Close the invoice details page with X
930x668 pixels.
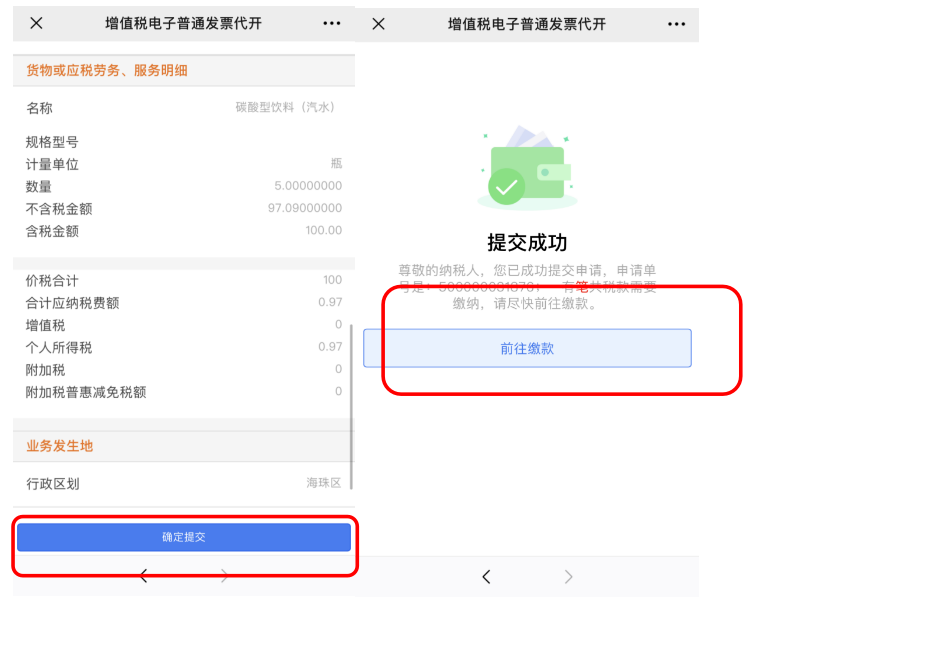36,23
